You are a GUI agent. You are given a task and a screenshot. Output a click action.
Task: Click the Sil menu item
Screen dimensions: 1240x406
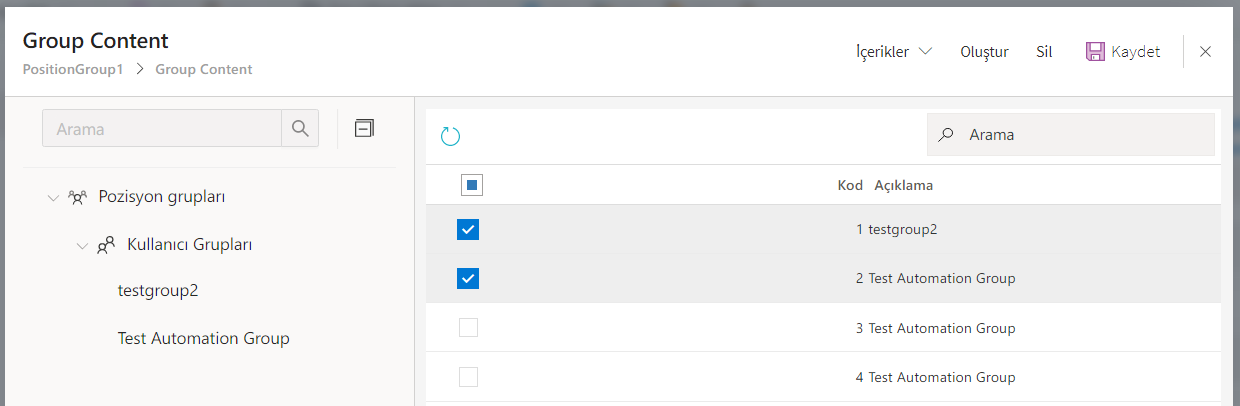[x=1044, y=52]
